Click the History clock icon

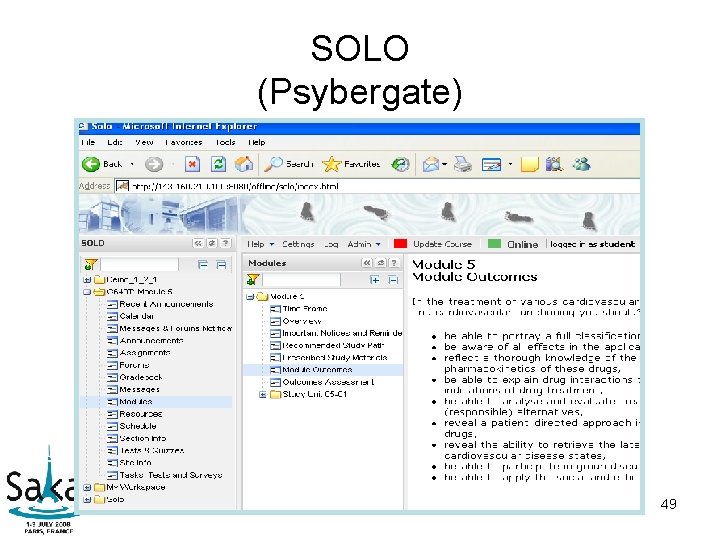(400, 164)
